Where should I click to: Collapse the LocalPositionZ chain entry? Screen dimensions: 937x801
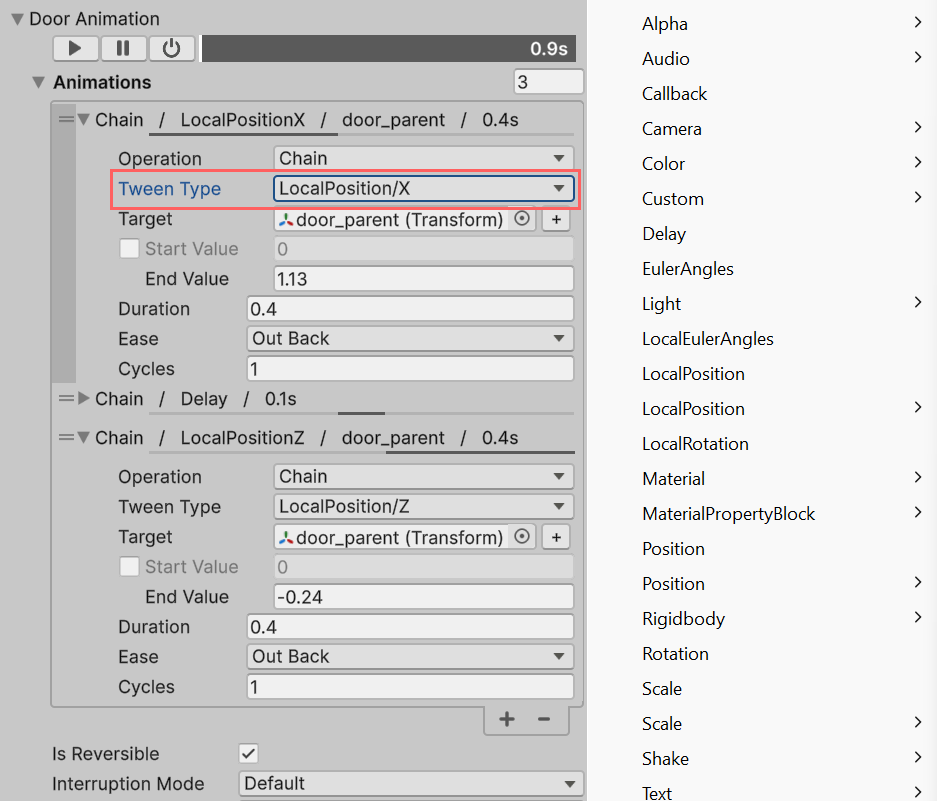coord(84,438)
